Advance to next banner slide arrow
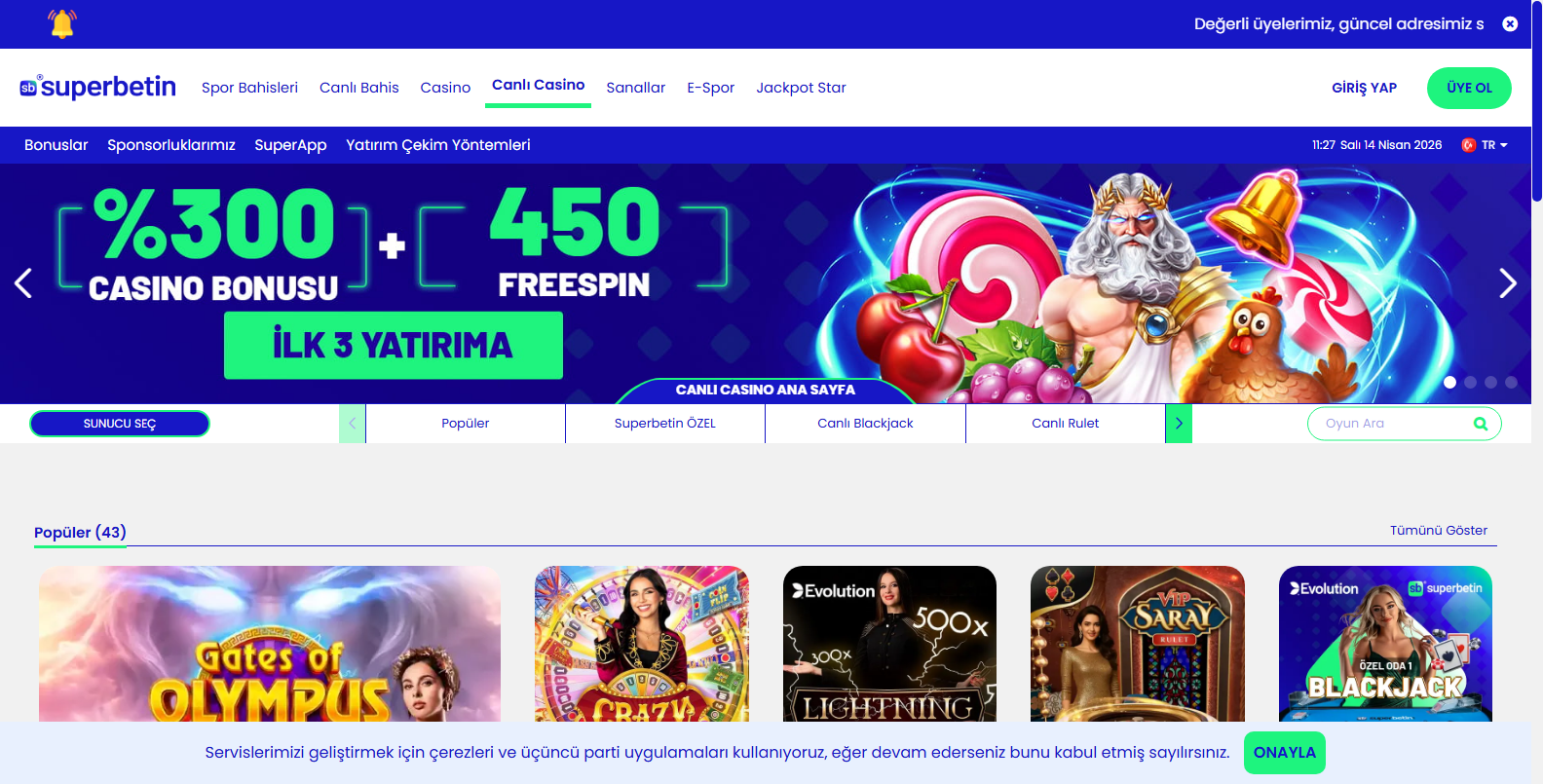Image resolution: width=1543 pixels, height=784 pixels. 1508,283
